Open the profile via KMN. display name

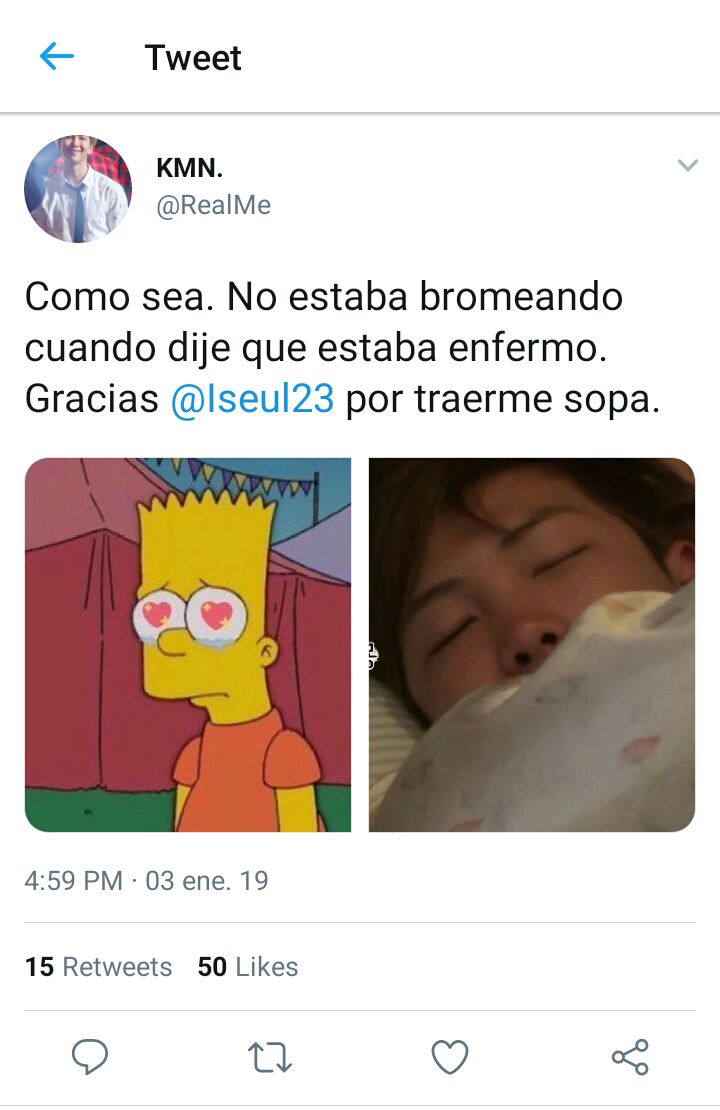pyautogui.click(x=190, y=168)
